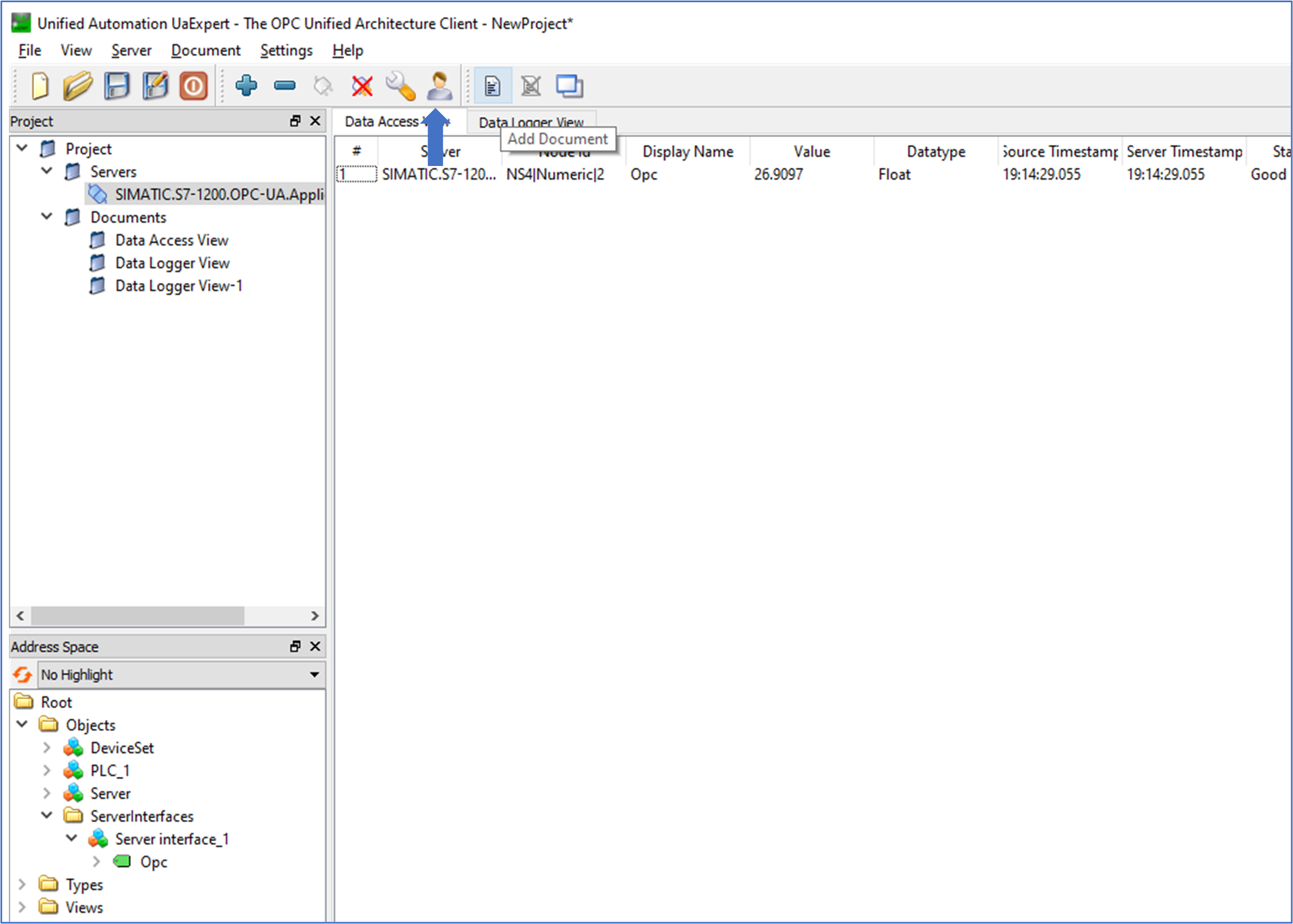The image size is (1293, 924).
Task: Click the Open Project folder icon
Action: [78, 86]
